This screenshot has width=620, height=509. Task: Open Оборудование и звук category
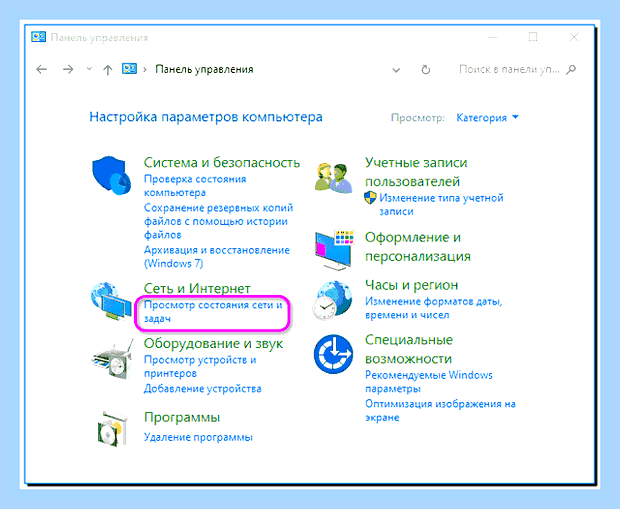(x=213, y=343)
